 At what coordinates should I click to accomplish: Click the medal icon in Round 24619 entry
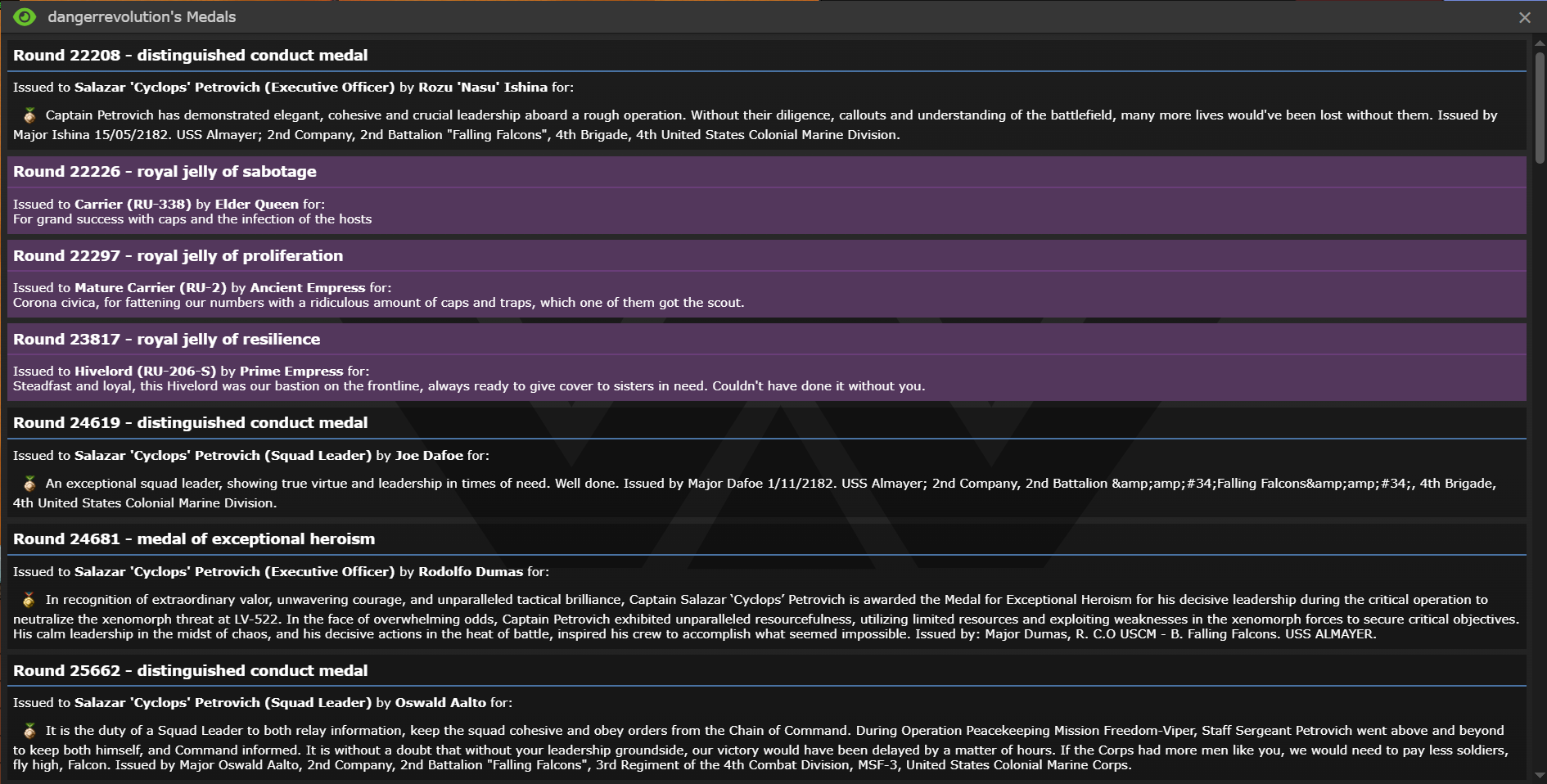[29, 484]
